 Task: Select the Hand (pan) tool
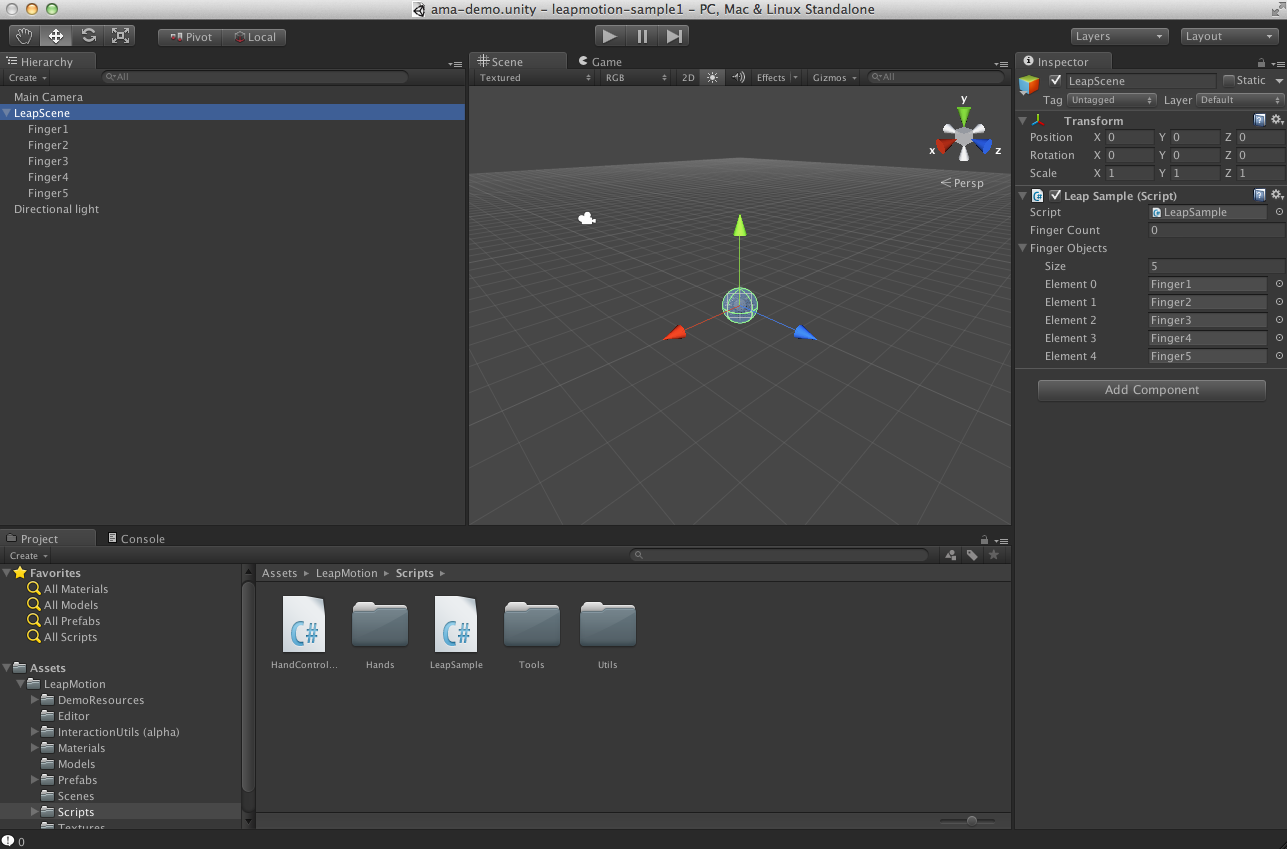(23, 35)
